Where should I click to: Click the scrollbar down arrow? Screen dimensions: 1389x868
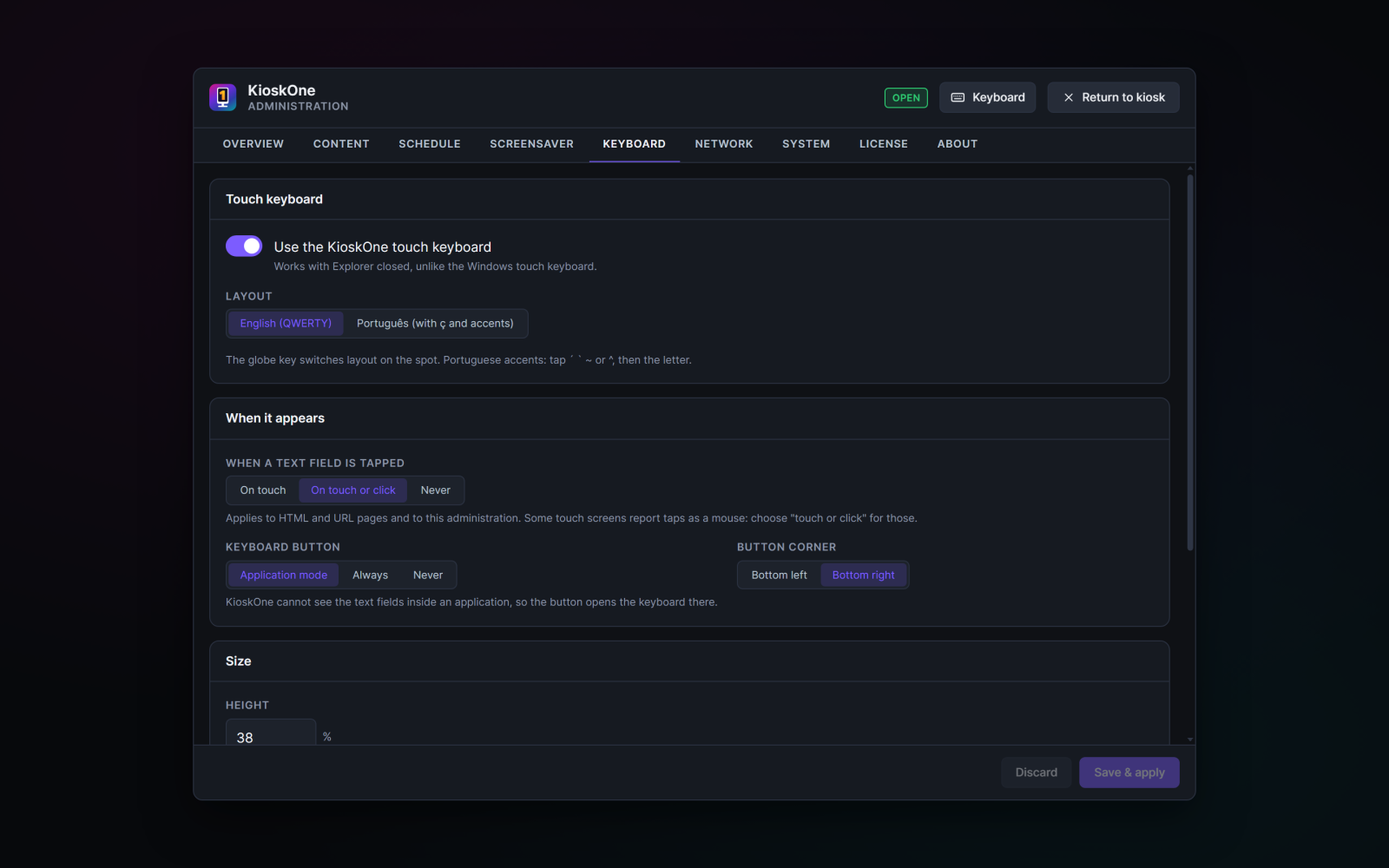click(x=1190, y=740)
